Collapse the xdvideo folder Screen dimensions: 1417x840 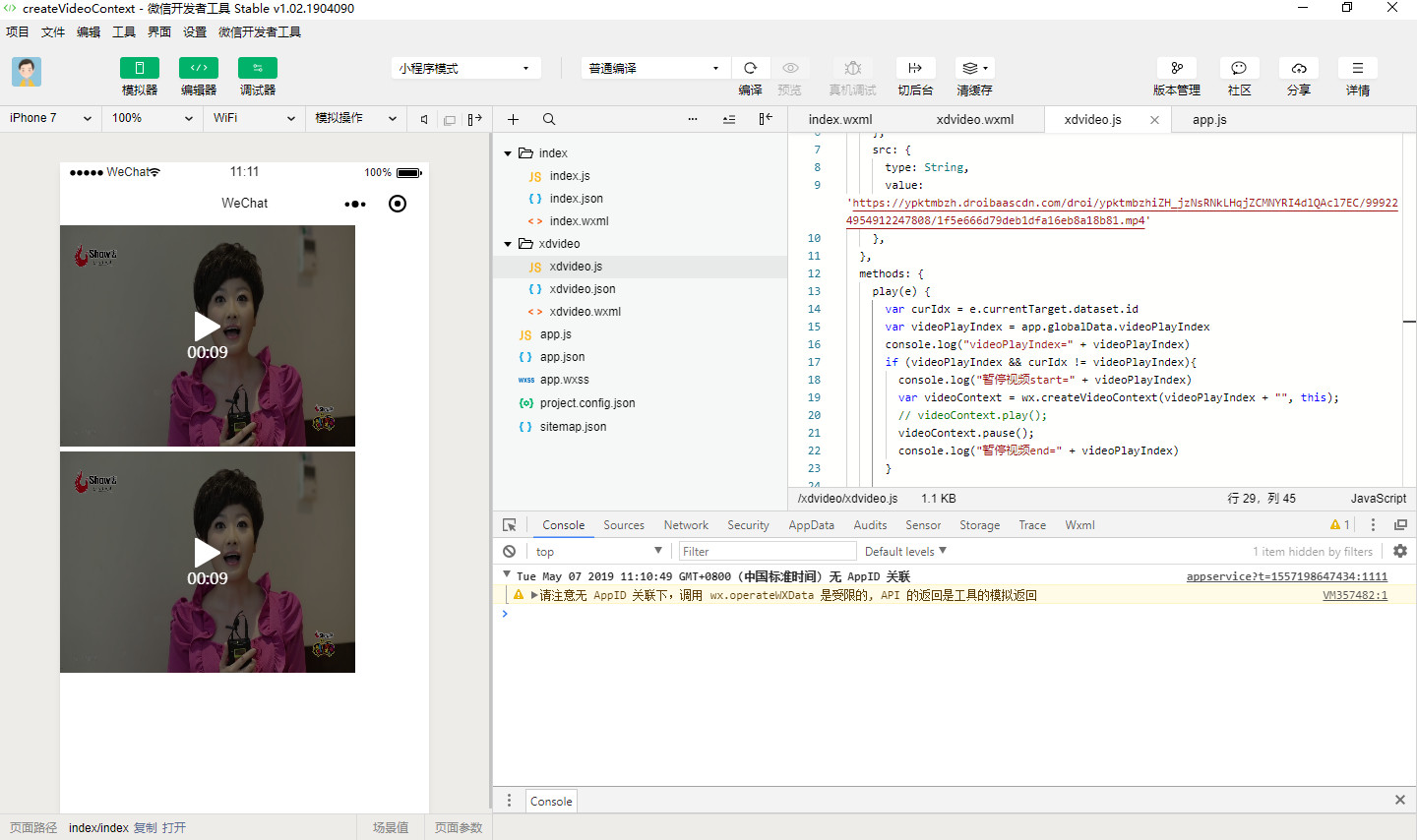coord(509,244)
